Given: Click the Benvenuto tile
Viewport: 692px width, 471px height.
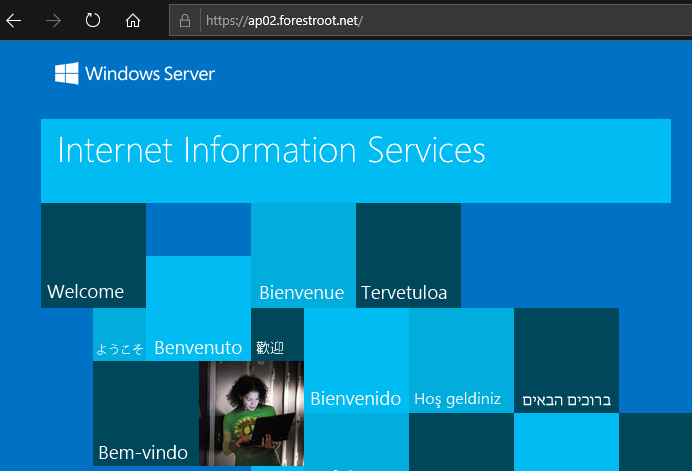Looking at the screenshot, I should (199, 309).
